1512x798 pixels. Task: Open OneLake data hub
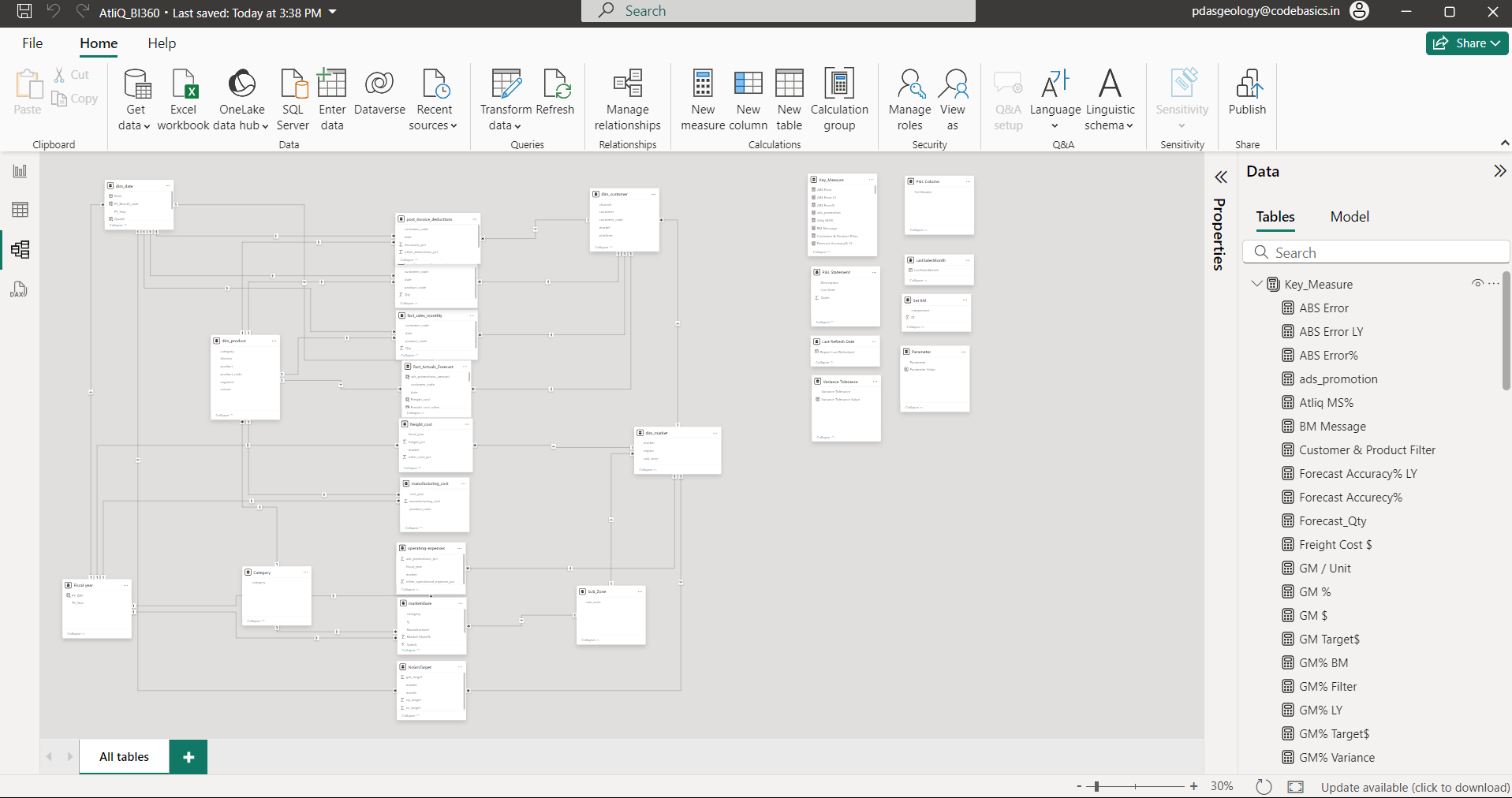[x=241, y=99]
